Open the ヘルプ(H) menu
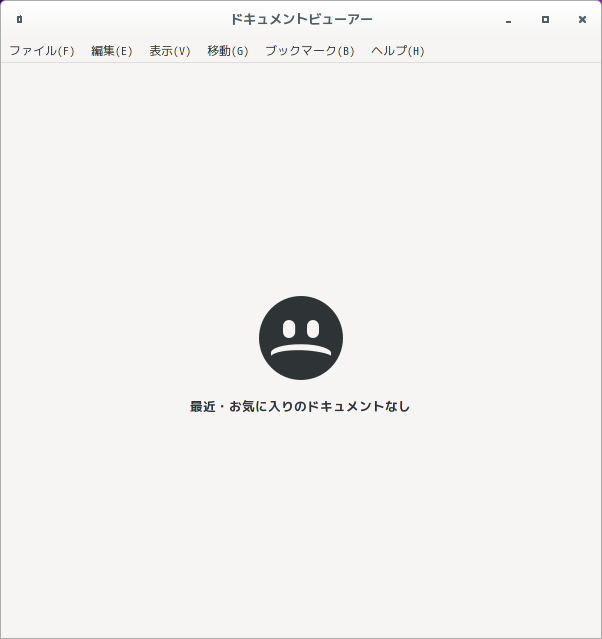Screen dimensions: 602x639 tap(397, 51)
